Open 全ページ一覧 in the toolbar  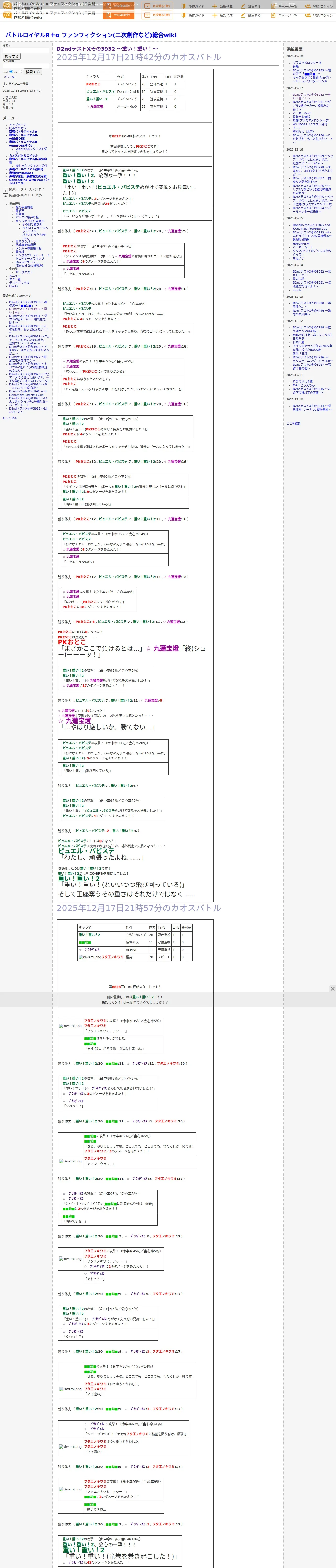284,15
